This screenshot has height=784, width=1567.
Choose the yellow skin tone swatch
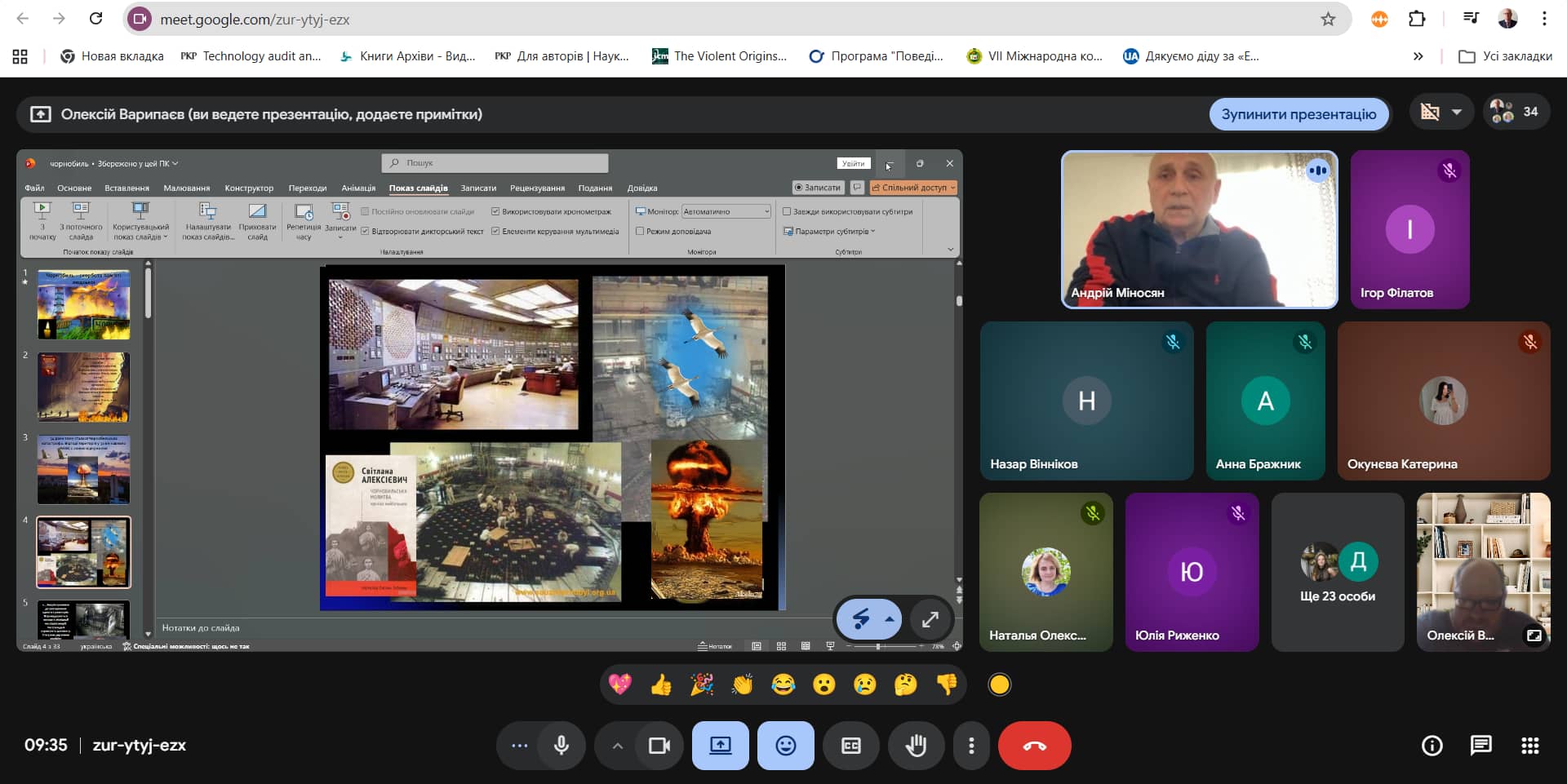(1000, 684)
